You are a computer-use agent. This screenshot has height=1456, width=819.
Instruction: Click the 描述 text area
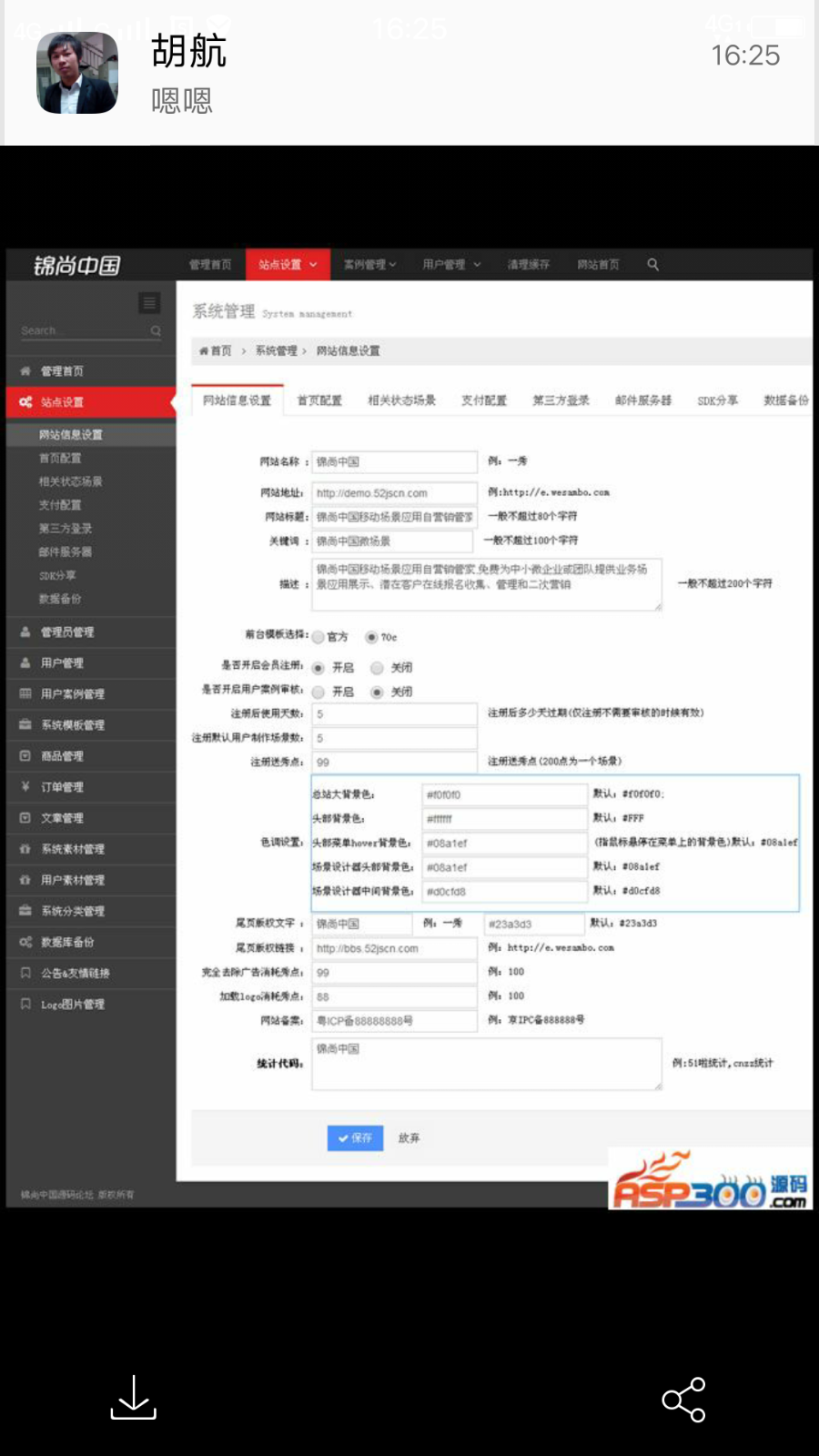click(x=487, y=584)
